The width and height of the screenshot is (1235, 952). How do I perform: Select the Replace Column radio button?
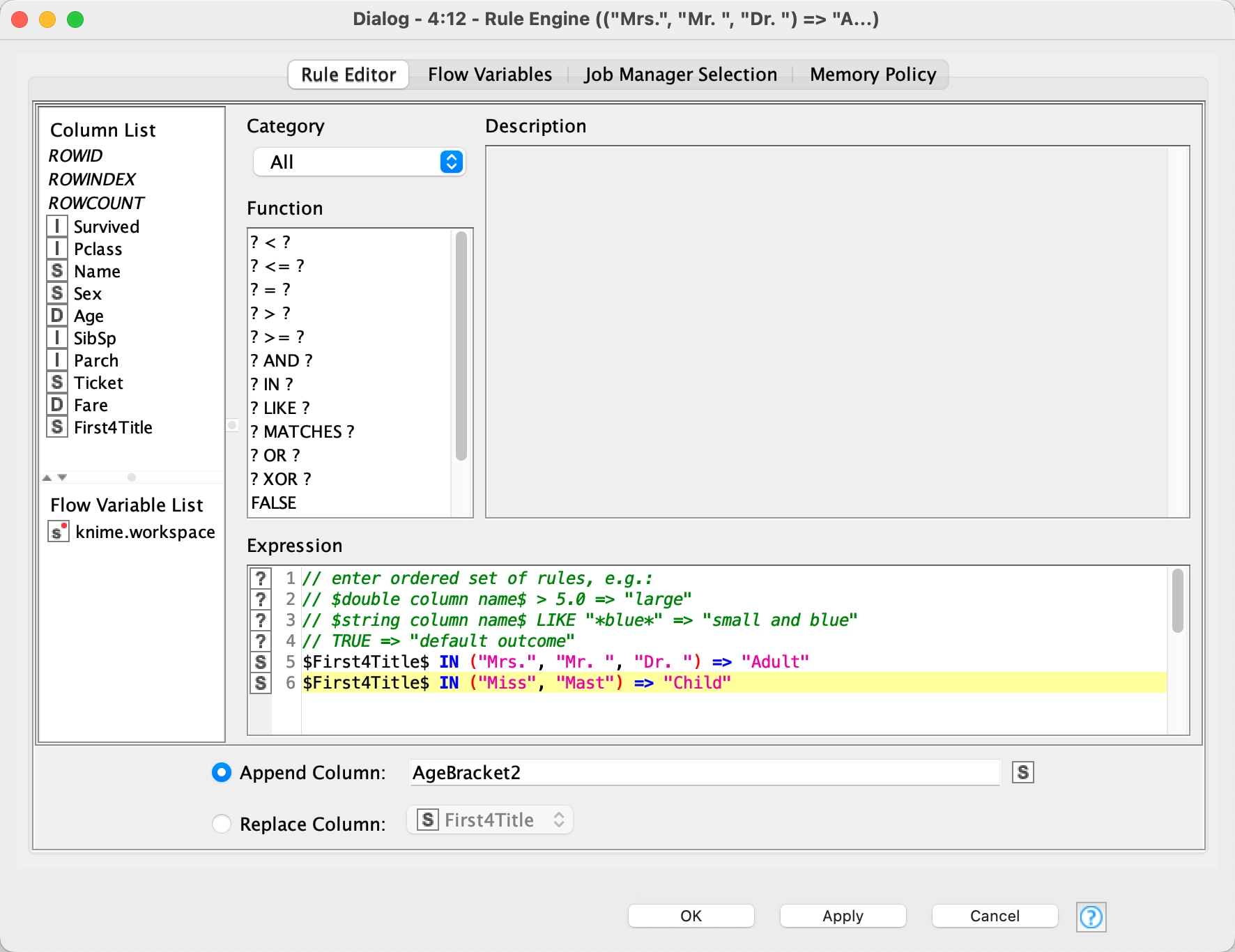(x=222, y=824)
